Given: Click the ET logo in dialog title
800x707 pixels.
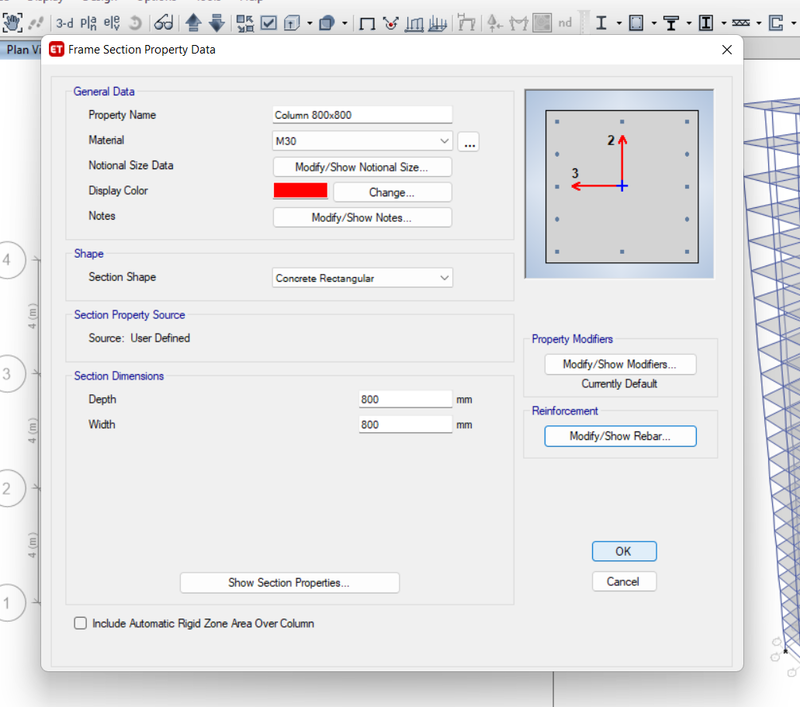Looking at the screenshot, I should (57, 49).
